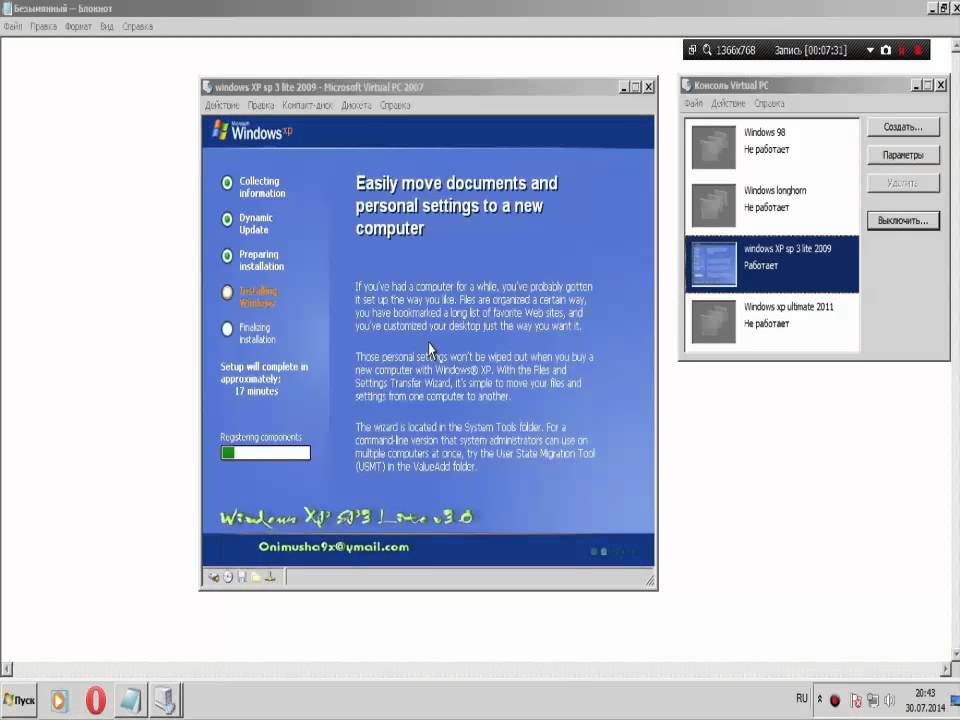This screenshot has width=960, height=720.
Task: Open the Start (Пуск) menu
Action: [19, 700]
